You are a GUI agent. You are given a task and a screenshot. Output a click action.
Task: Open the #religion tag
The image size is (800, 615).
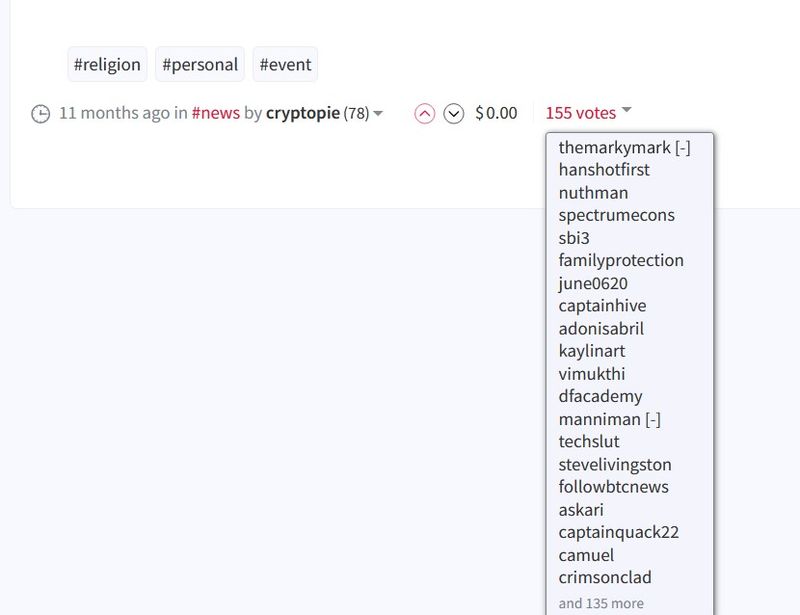(107, 65)
